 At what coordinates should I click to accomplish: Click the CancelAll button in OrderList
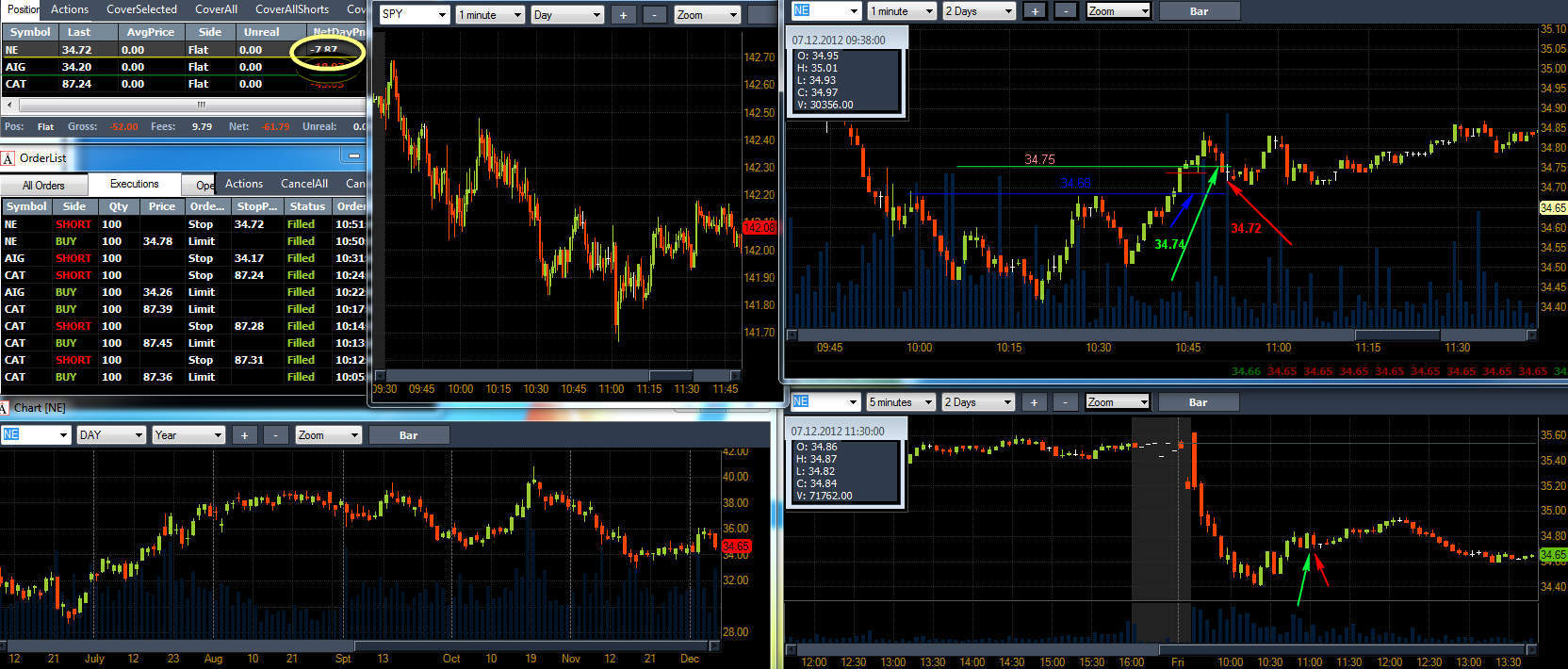pyautogui.click(x=304, y=184)
